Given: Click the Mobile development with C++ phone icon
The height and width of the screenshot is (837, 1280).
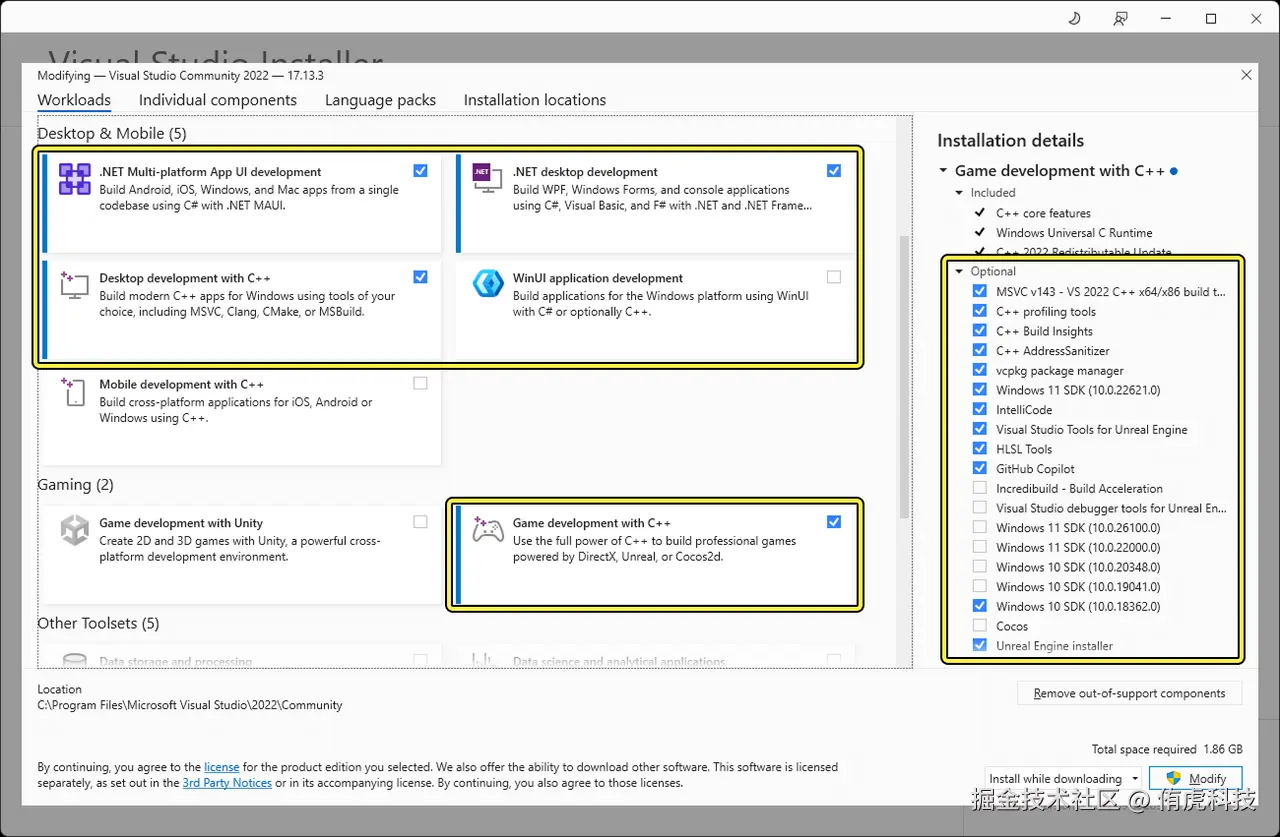Looking at the screenshot, I should pos(75,391).
